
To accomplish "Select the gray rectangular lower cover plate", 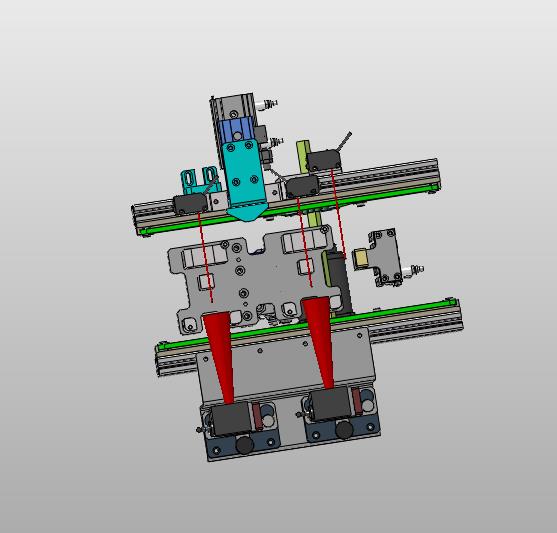I will (x=286, y=366).
